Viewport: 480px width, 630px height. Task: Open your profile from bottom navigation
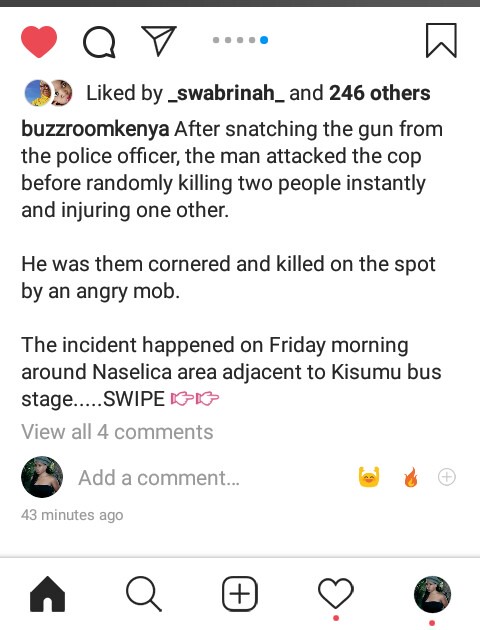(432, 594)
